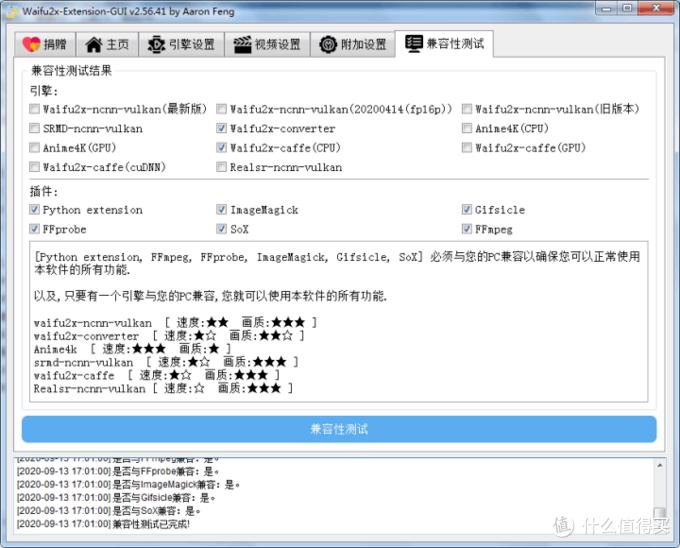Viewport: 680px width, 548px height.
Task: Uncheck Waifu2x-converter checkbox
Action: [221, 128]
